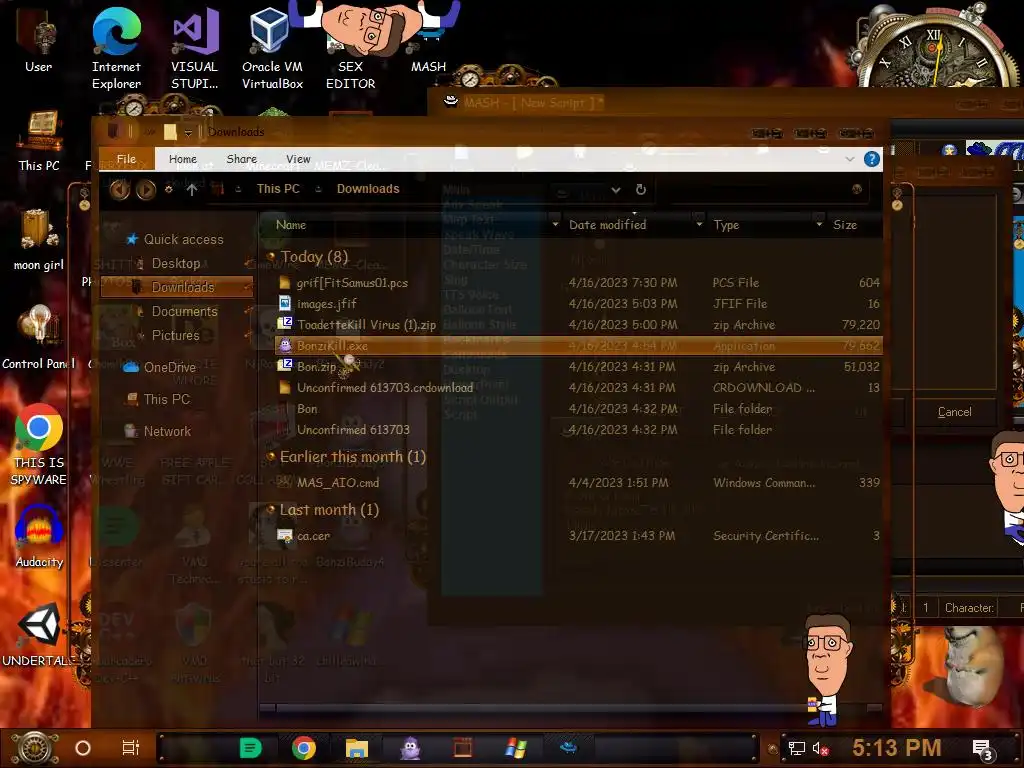Viewport: 1024px width, 768px height.
Task: Open Chrome from the taskbar
Action: (303, 748)
